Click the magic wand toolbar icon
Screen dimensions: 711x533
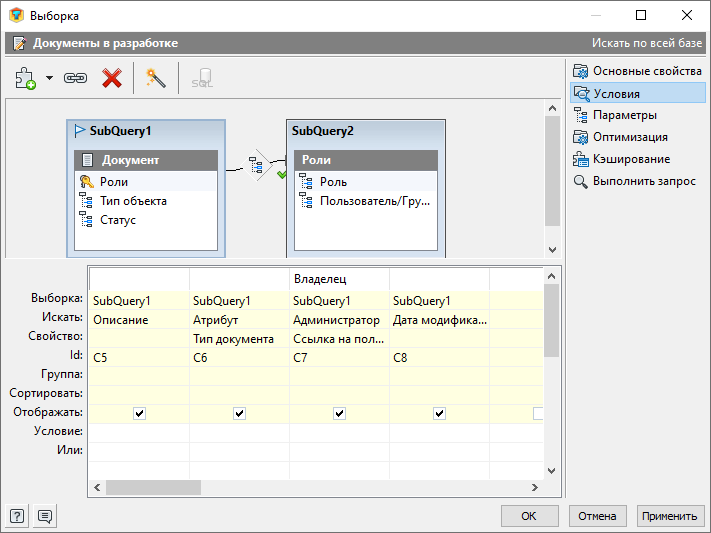tap(155, 78)
